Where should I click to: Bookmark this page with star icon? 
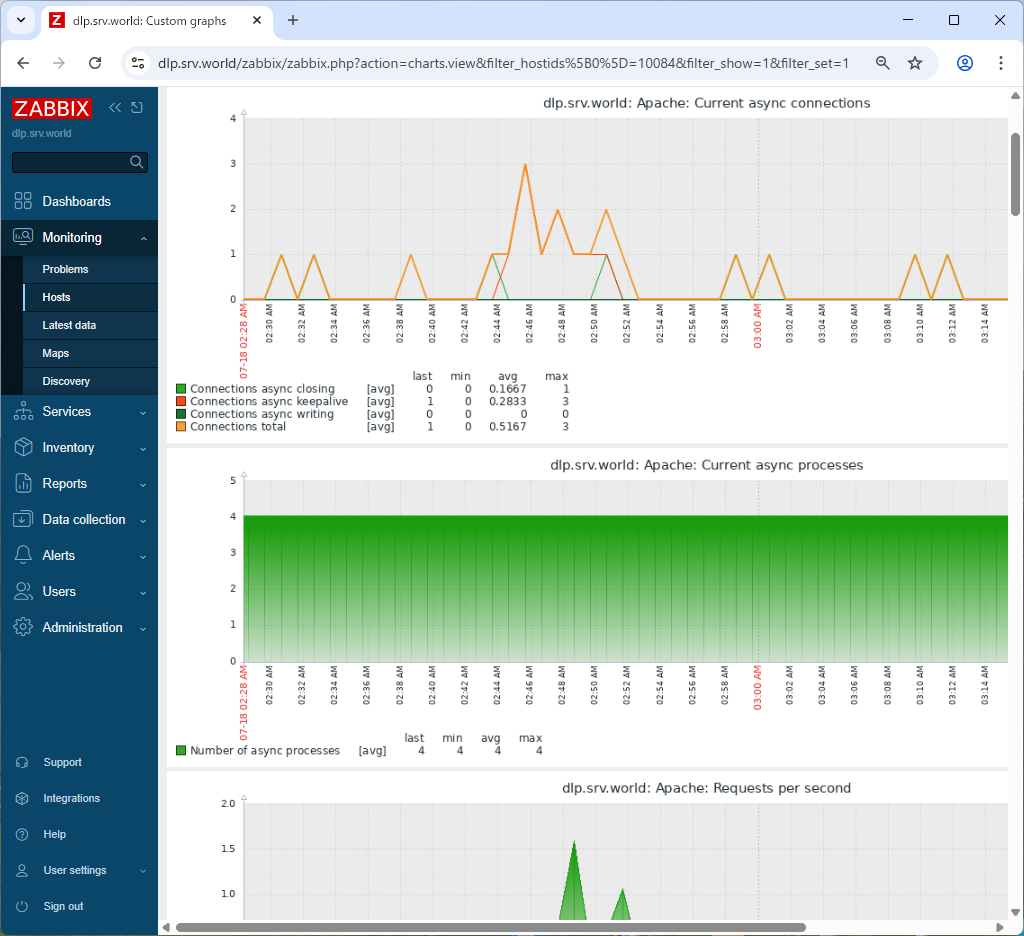pyautogui.click(x=915, y=63)
